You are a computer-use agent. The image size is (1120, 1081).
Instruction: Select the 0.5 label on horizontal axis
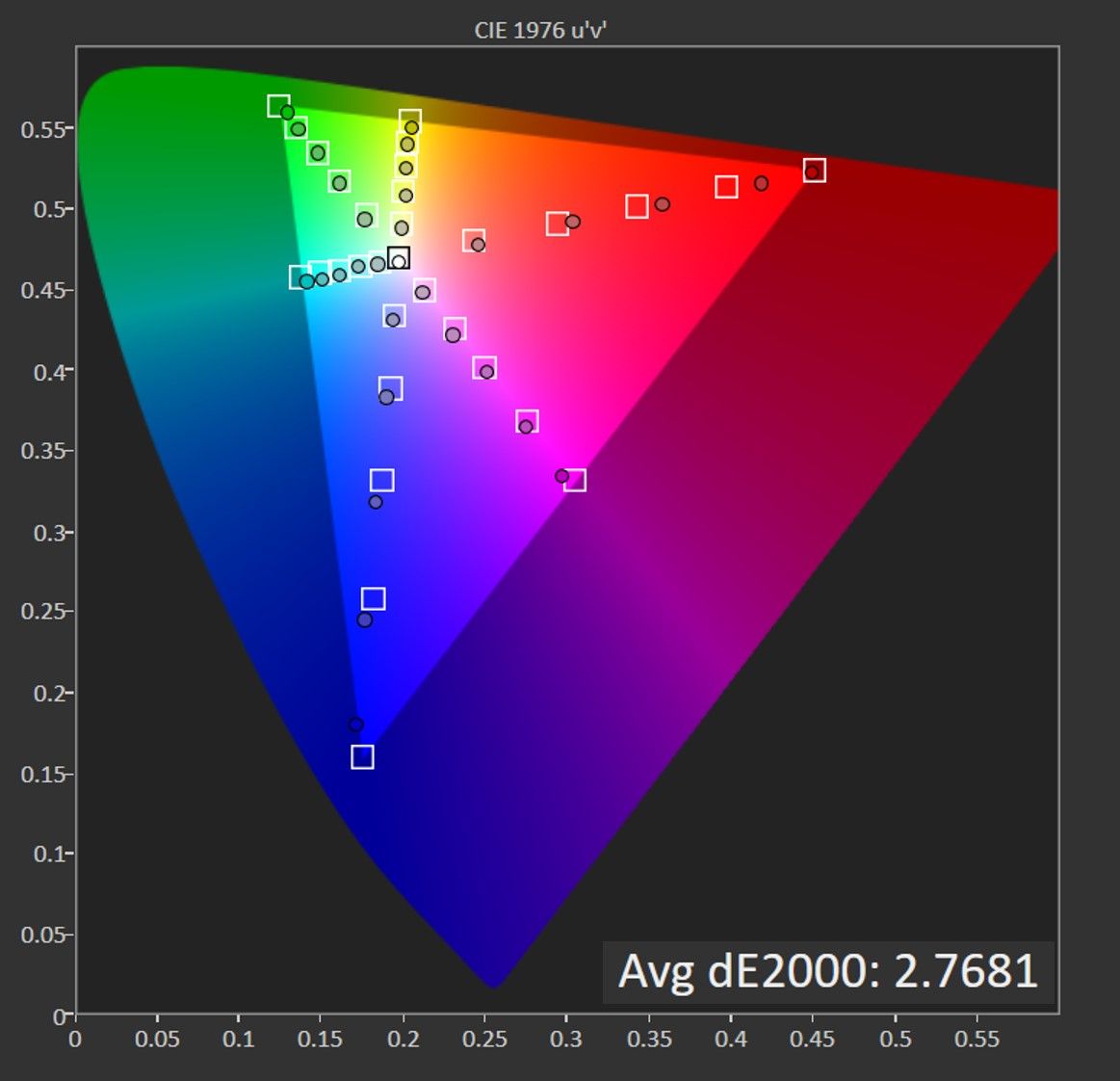click(x=895, y=1039)
